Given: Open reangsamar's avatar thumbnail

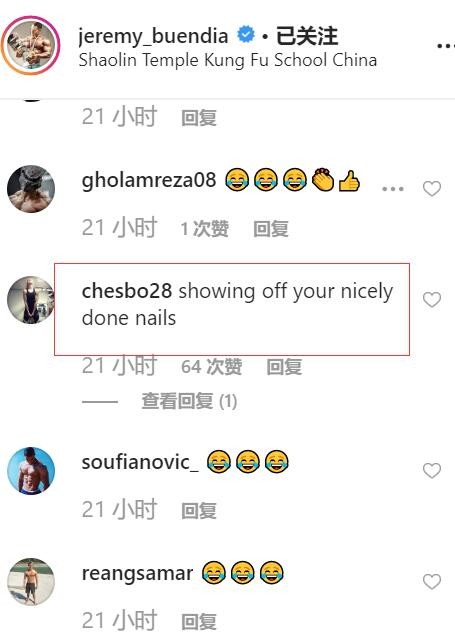Looking at the screenshot, I should tap(31, 582).
